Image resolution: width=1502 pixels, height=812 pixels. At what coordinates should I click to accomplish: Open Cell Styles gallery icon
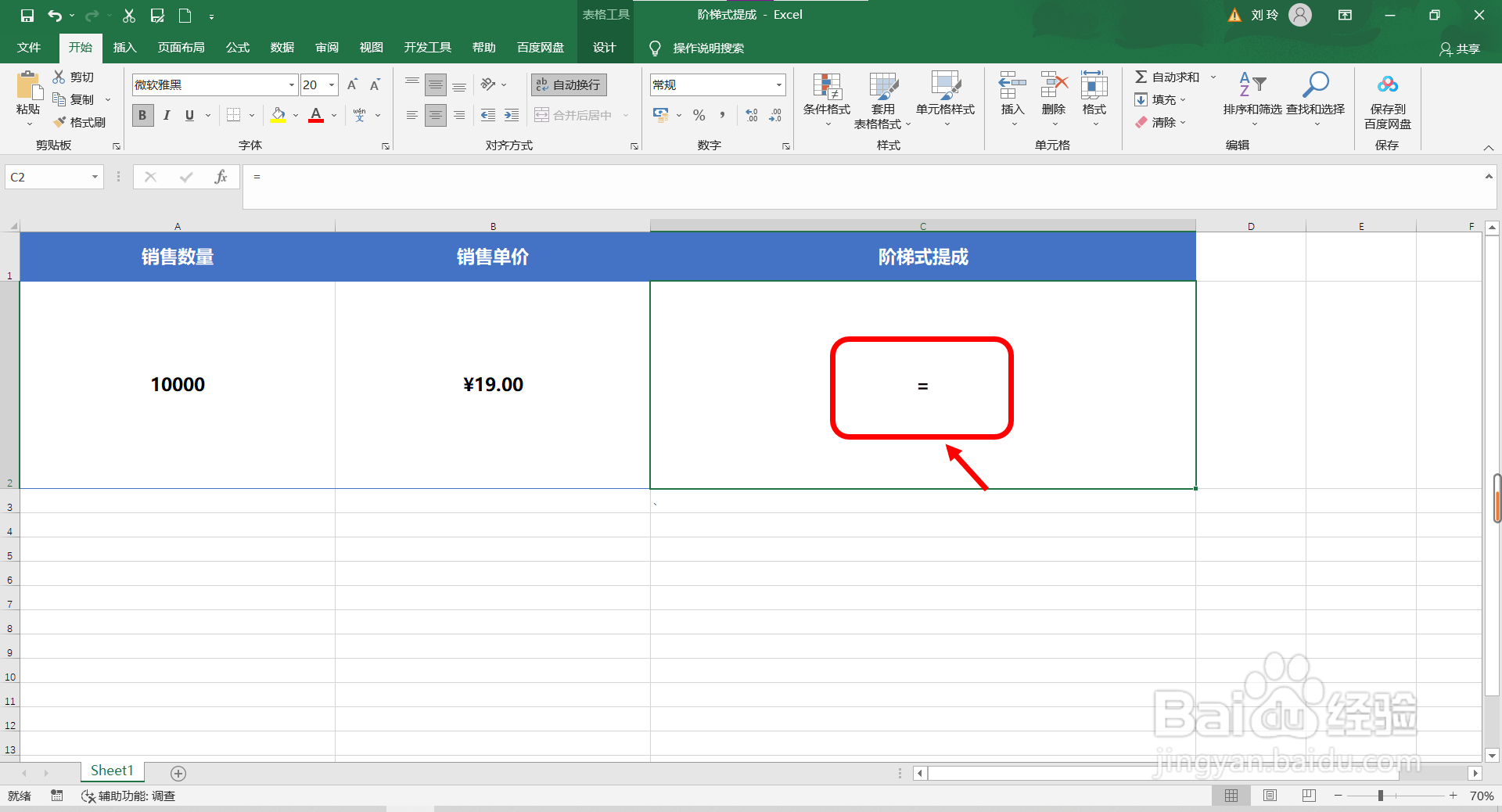coord(945,86)
